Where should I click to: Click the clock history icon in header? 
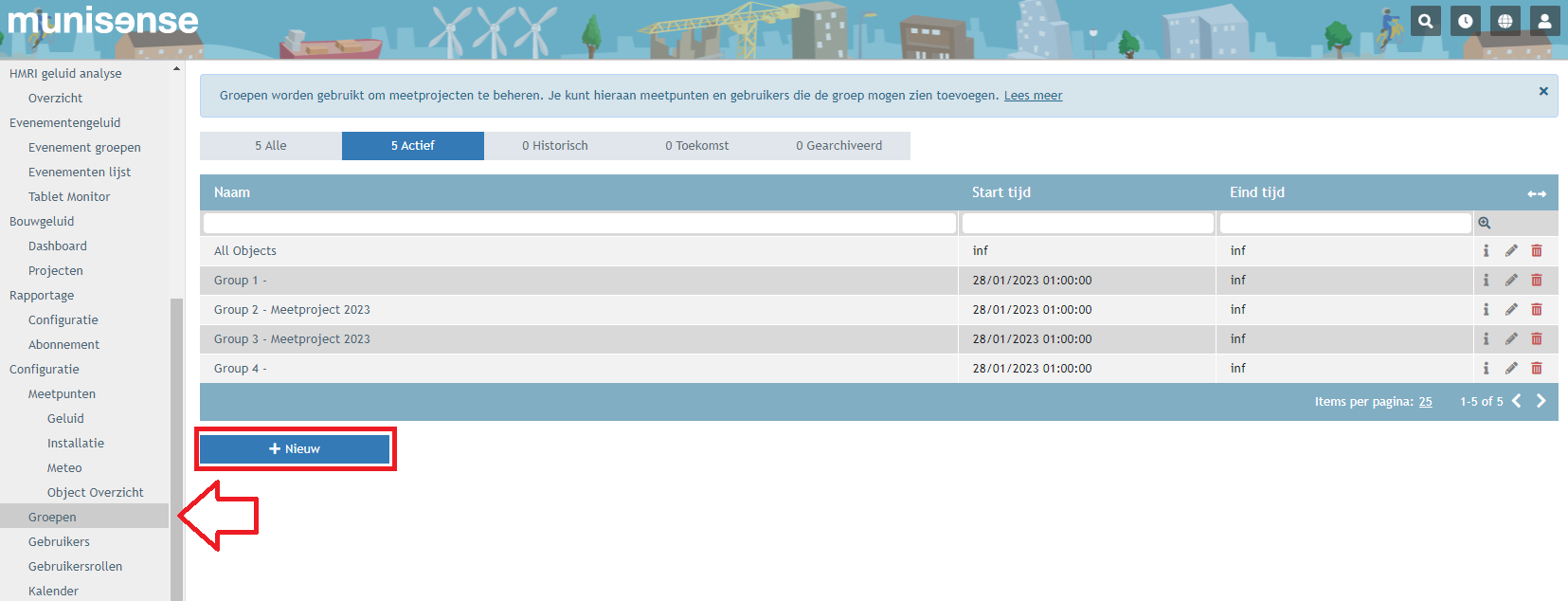(x=1465, y=21)
